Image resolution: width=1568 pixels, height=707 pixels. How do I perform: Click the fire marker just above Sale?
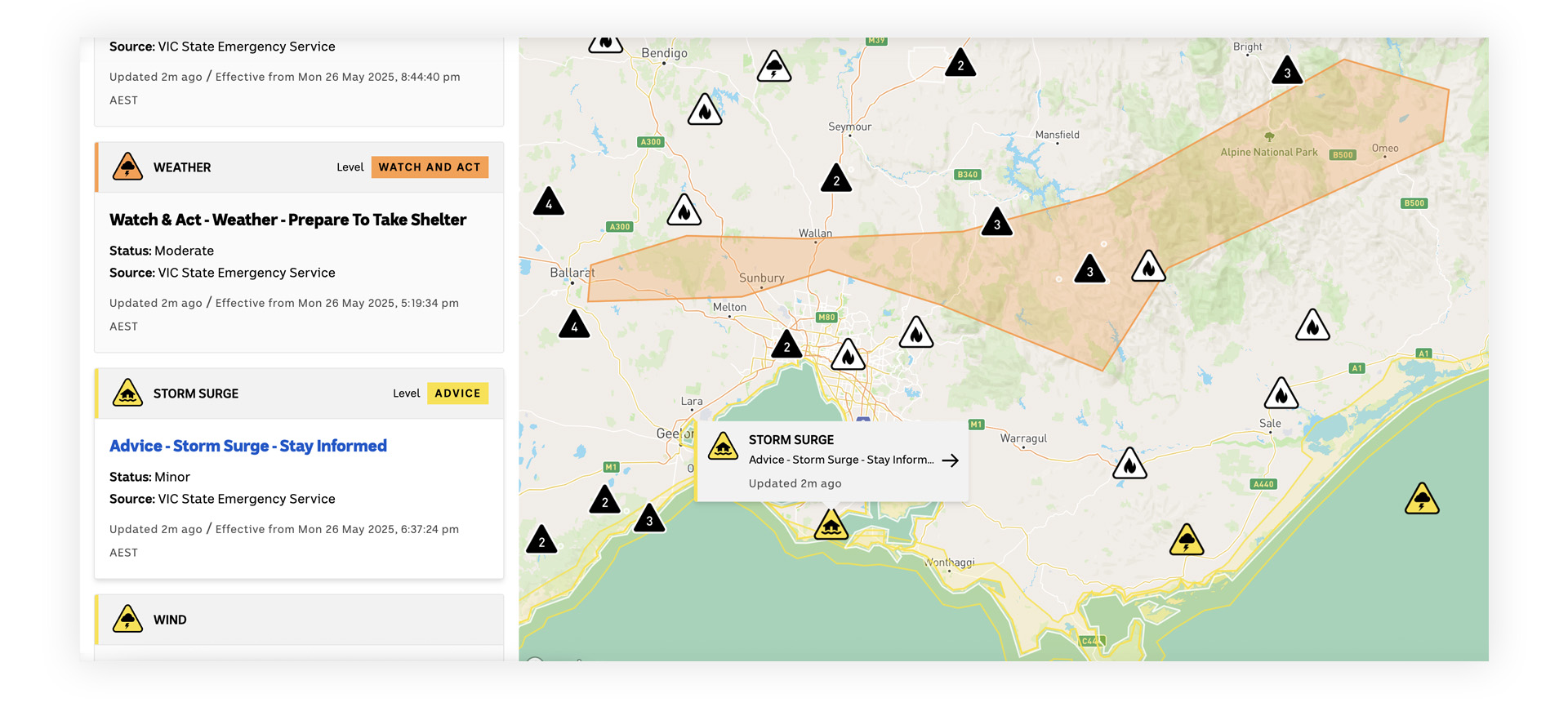click(x=1281, y=394)
